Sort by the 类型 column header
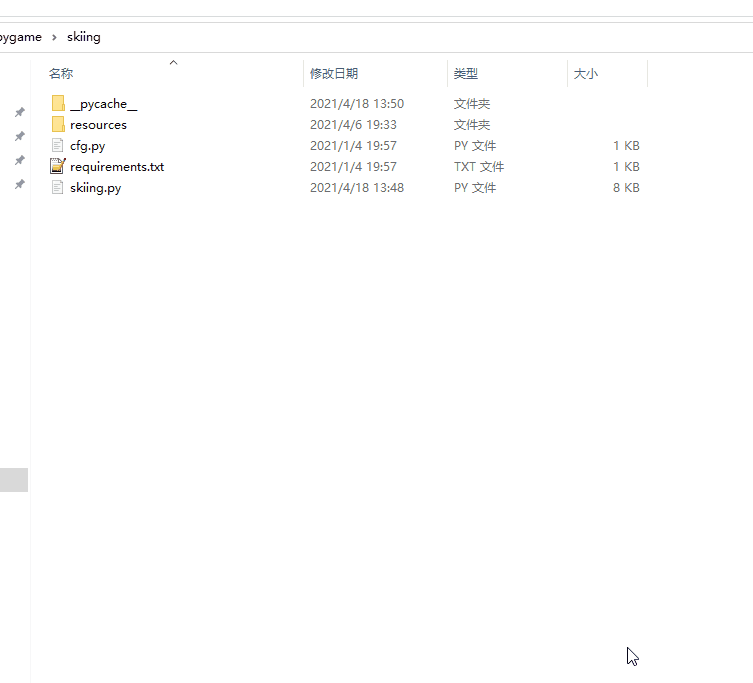Image resolution: width=753 pixels, height=683 pixels. (466, 73)
